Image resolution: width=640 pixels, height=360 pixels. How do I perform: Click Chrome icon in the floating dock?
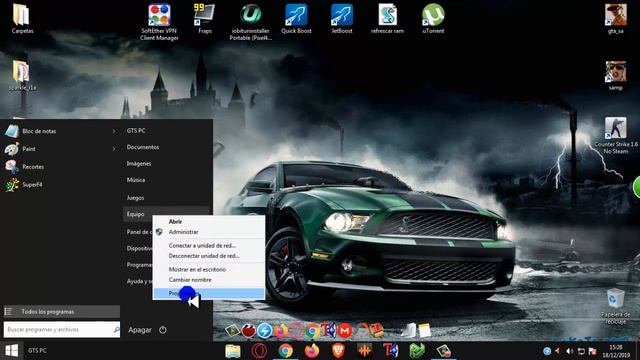(313, 331)
